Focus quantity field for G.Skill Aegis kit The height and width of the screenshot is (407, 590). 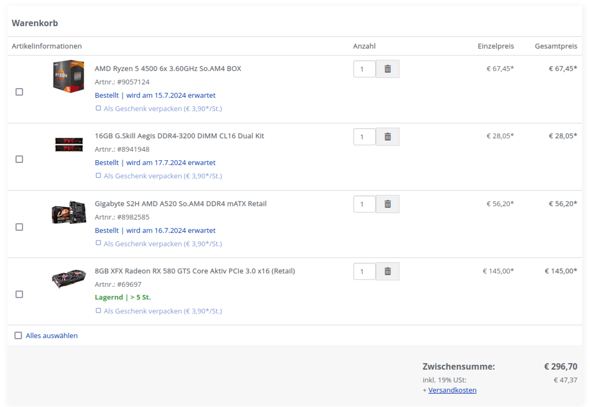coord(364,137)
